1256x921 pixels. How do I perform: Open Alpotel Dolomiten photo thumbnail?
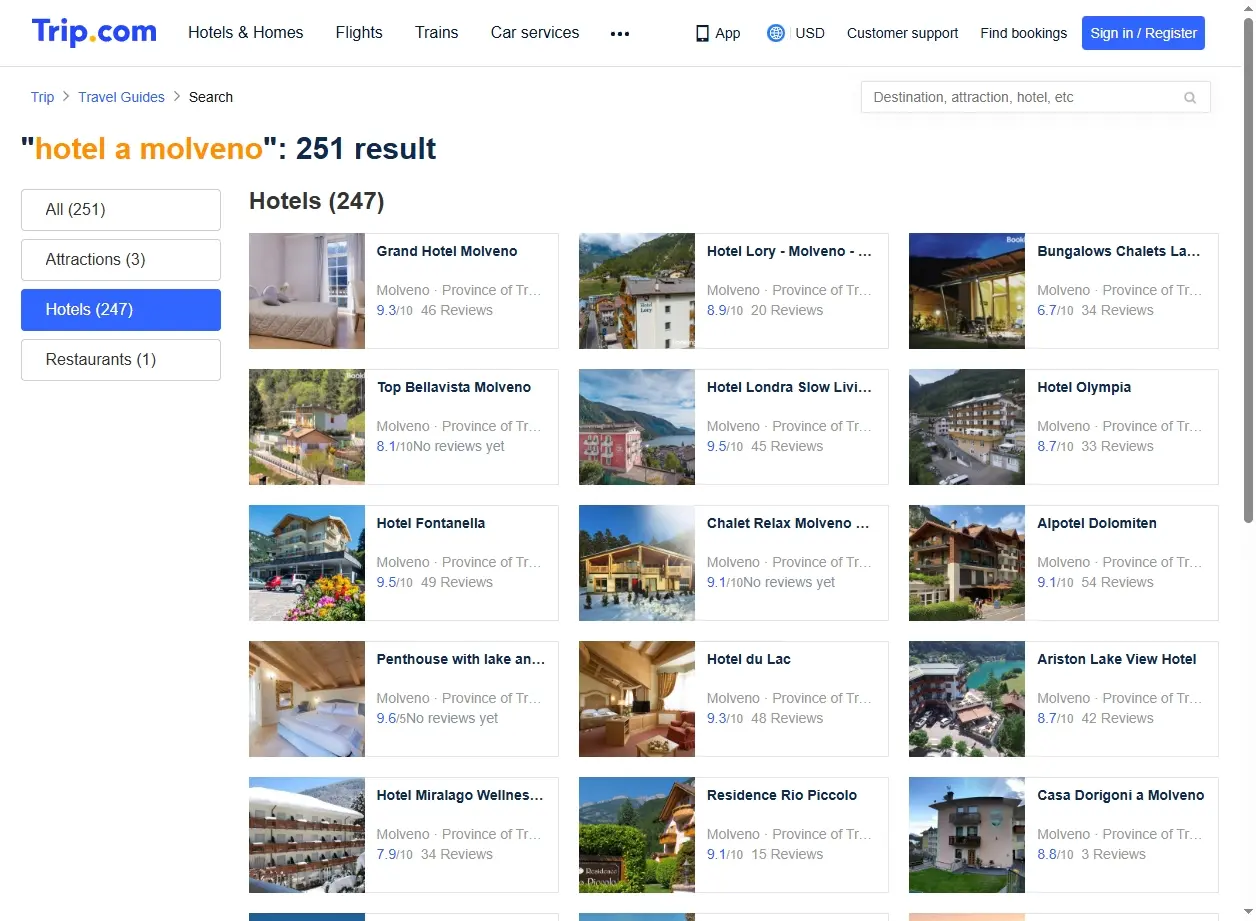(x=967, y=563)
